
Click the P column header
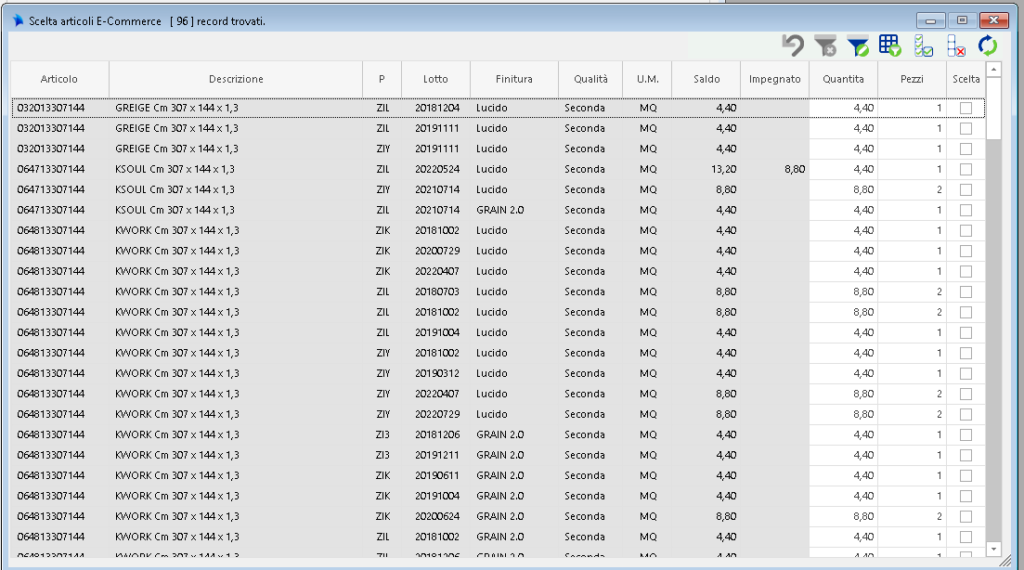(x=382, y=79)
